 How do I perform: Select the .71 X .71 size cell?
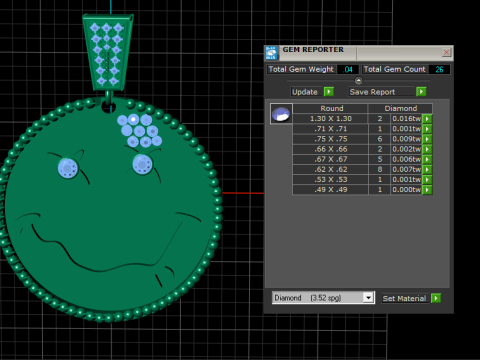[x=331, y=129]
